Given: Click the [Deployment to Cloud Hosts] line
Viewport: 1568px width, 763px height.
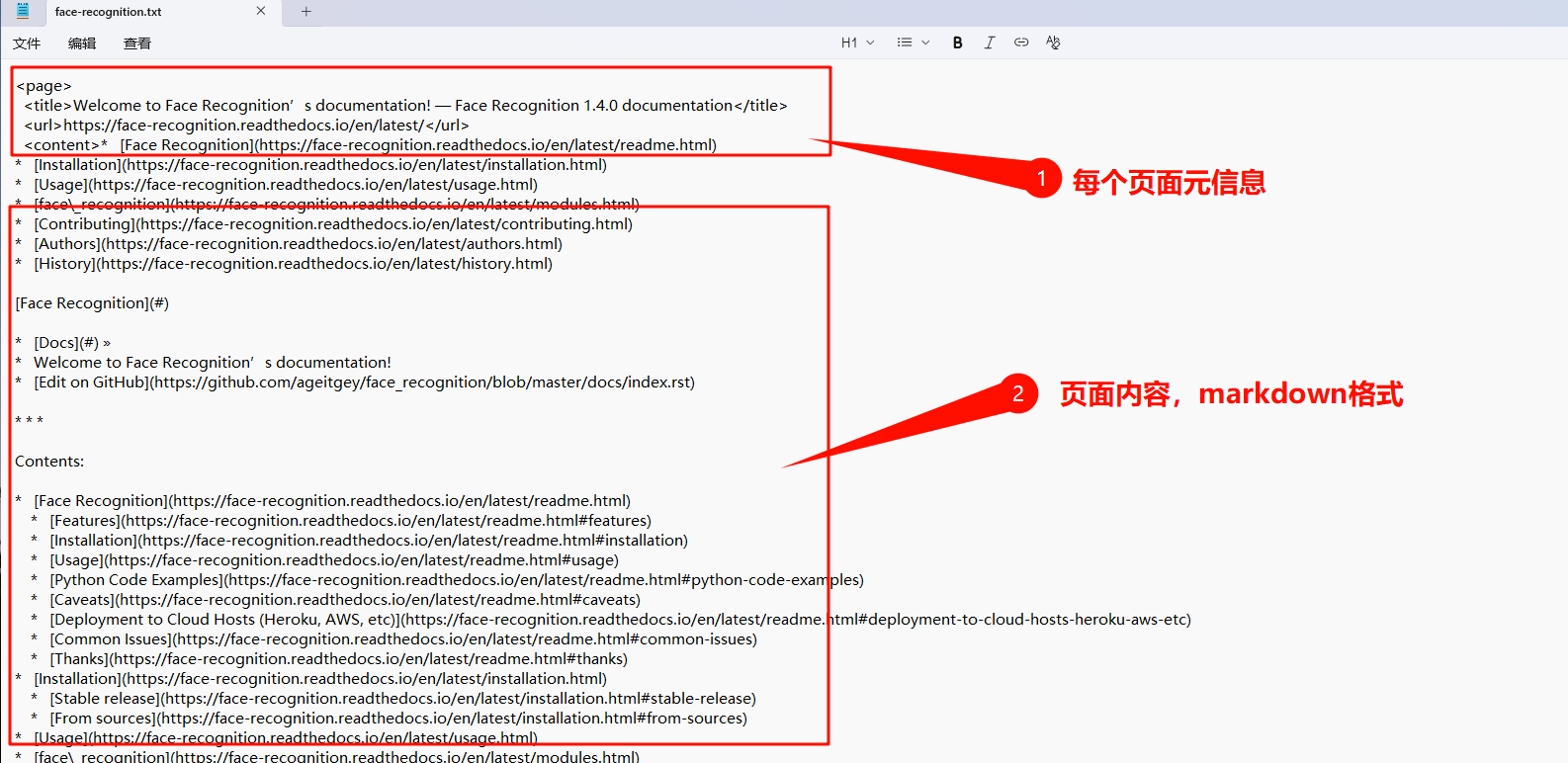Looking at the screenshot, I should click(611, 620).
